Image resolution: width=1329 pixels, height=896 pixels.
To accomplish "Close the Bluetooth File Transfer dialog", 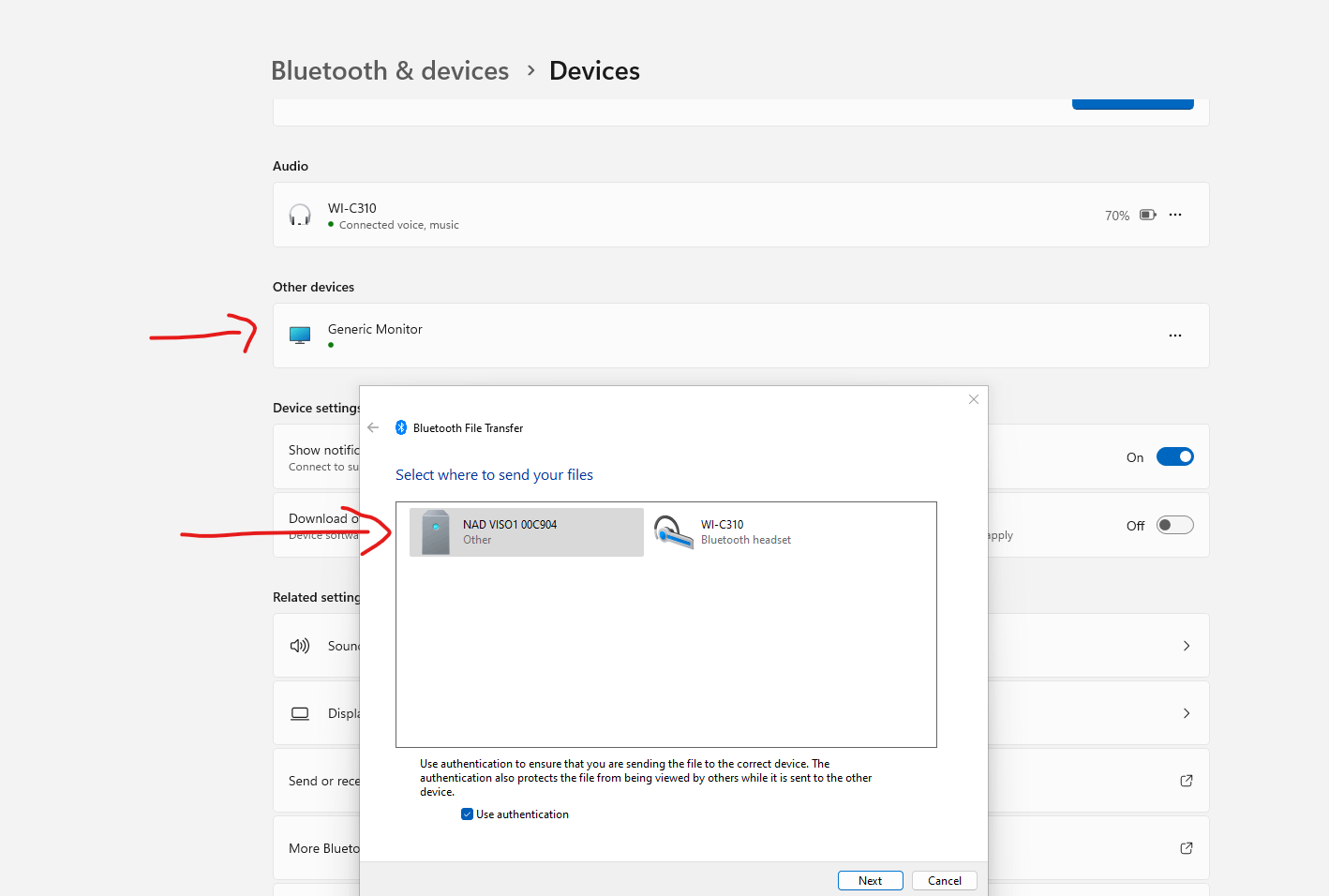I will [x=974, y=399].
